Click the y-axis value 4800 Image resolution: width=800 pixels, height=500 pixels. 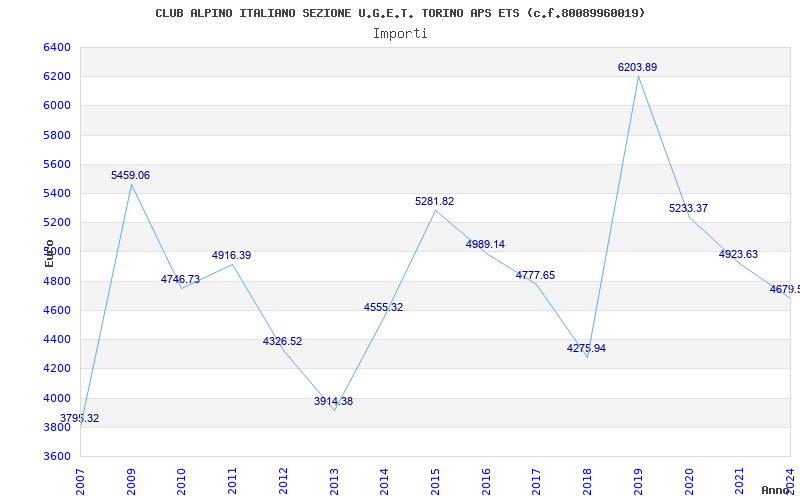57,281
